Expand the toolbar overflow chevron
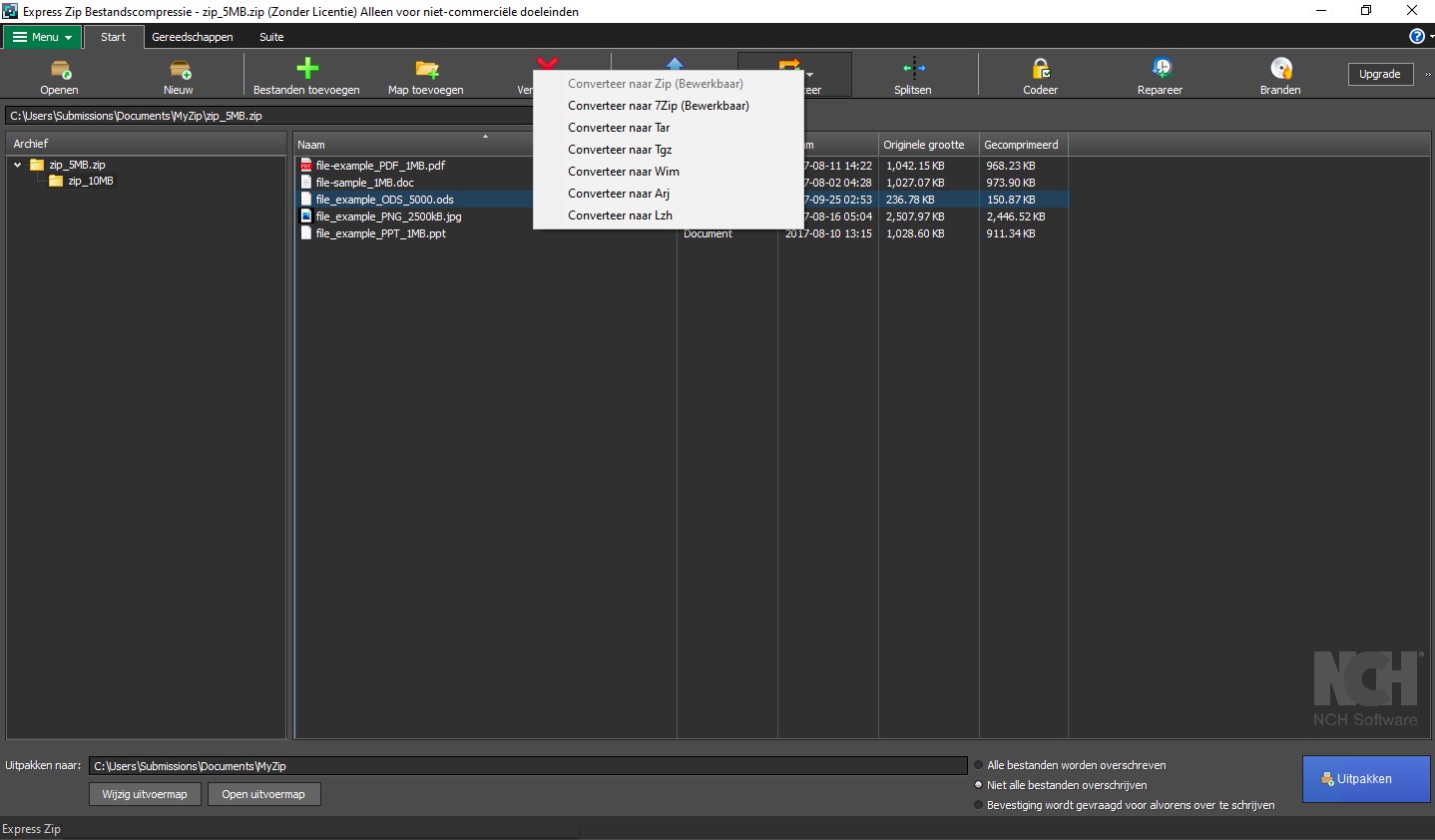This screenshot has height=840, width=1435. click(1428, 75)
